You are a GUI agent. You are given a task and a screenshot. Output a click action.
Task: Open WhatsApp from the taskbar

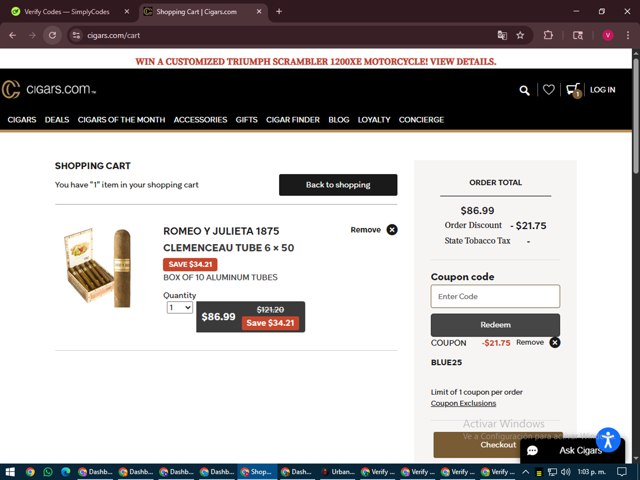[x=48, y=472]
